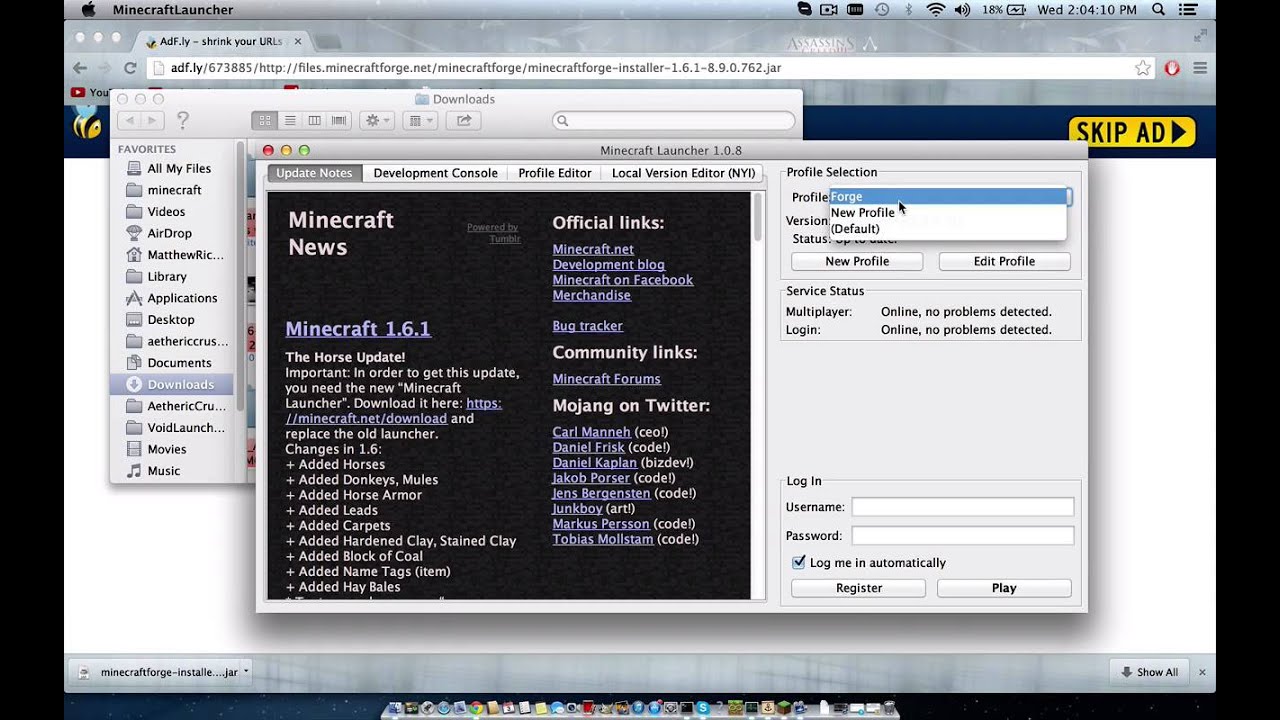Click the Skype icon in menu bar
Screen dimensions: 1280x720
coord(804,10)
